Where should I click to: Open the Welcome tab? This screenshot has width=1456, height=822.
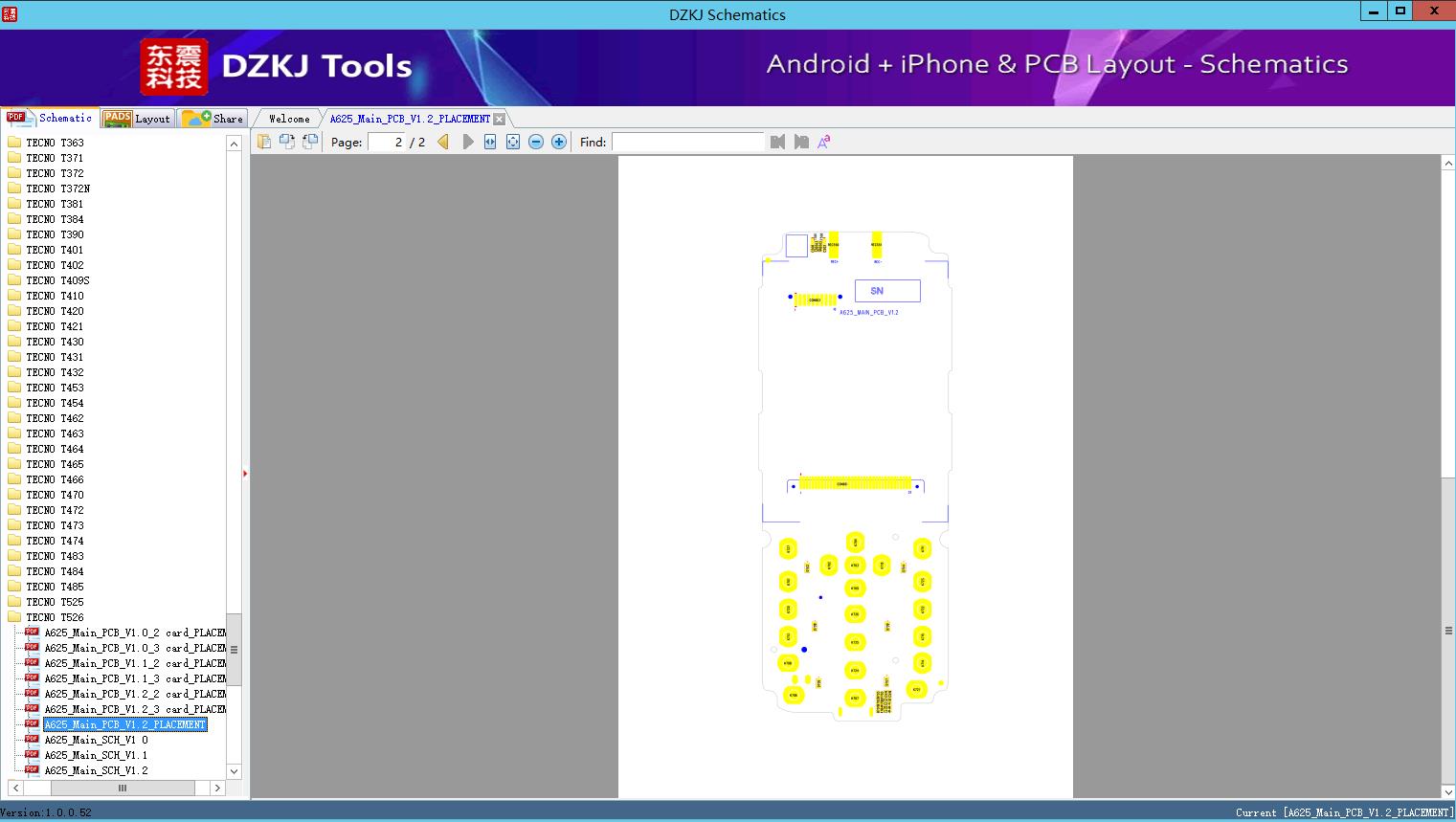[289, 119]
